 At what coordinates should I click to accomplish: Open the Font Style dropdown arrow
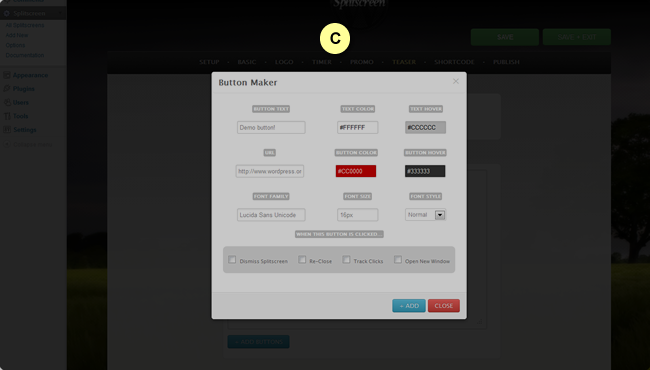coord(440,215)
